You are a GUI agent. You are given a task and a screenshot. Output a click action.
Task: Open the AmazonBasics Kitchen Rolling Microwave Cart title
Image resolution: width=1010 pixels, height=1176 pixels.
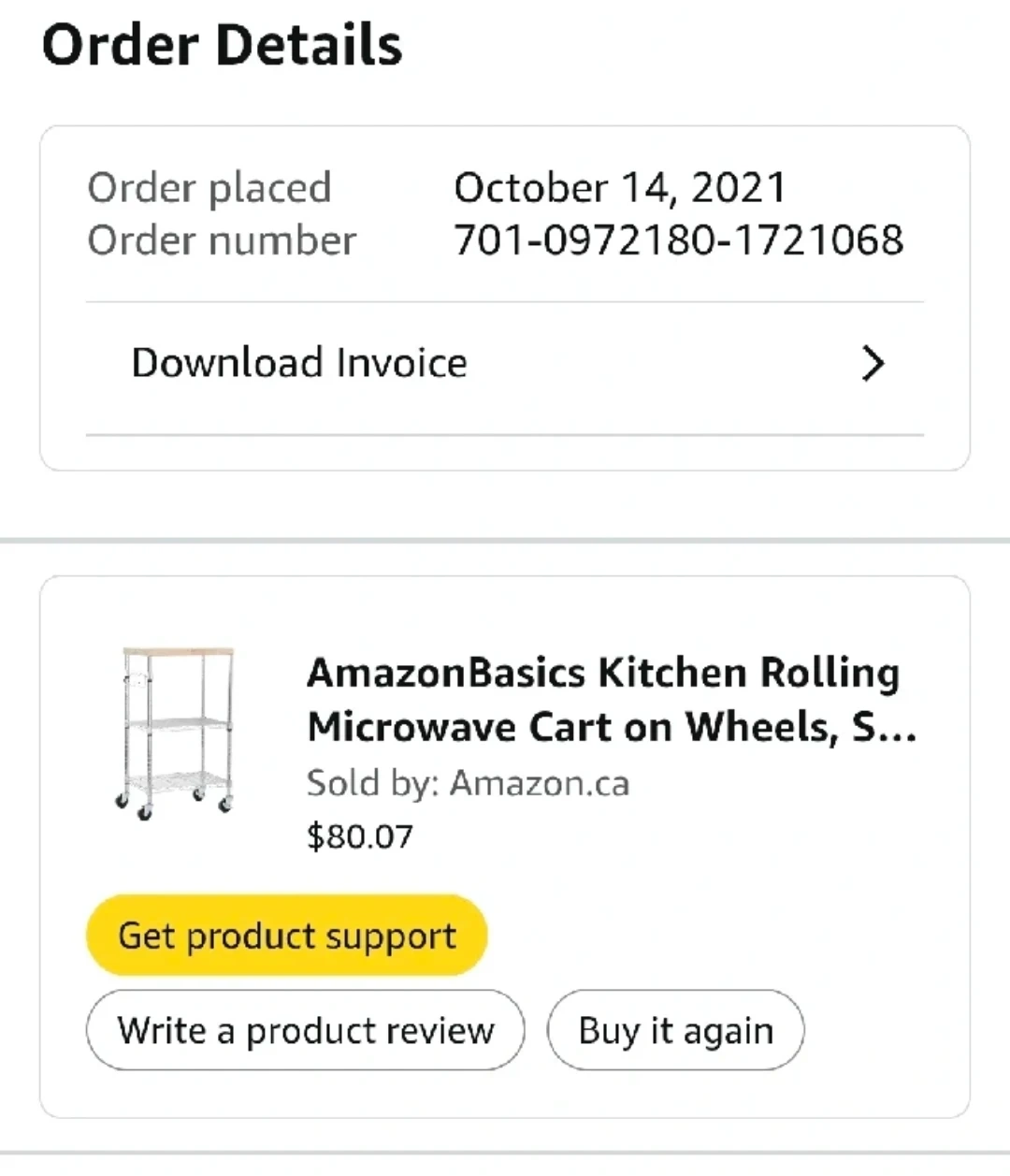(603, 699)
